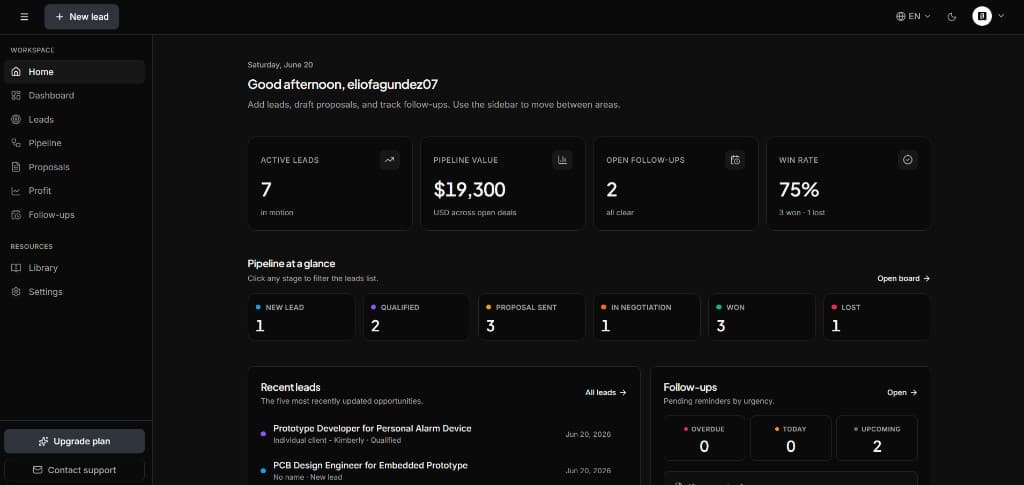Filter by the Proposal Sent stage
The image size is (1024, 485).
point(532,317)
